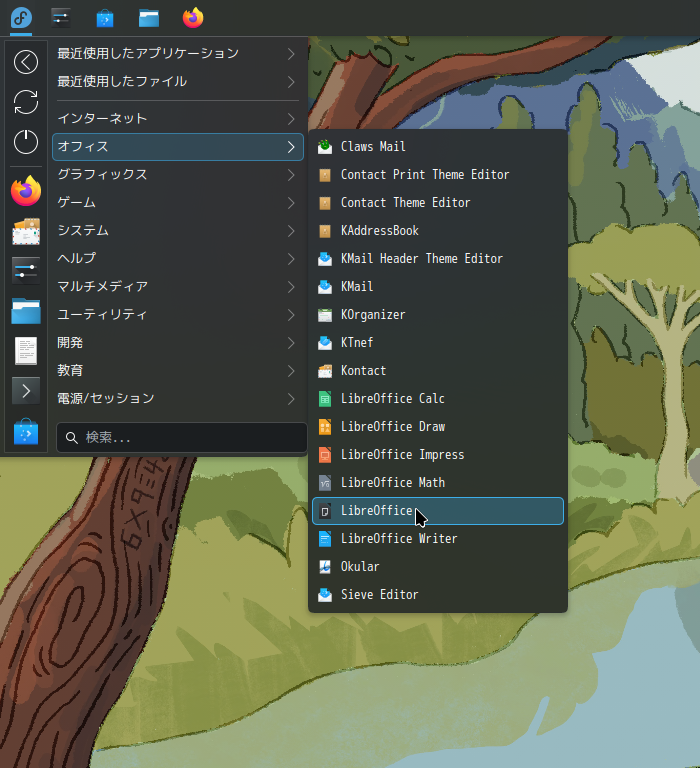This screenshot has height=768, width=700.
Task: Click the KAddressBook icon
Action: click(325, 231)
